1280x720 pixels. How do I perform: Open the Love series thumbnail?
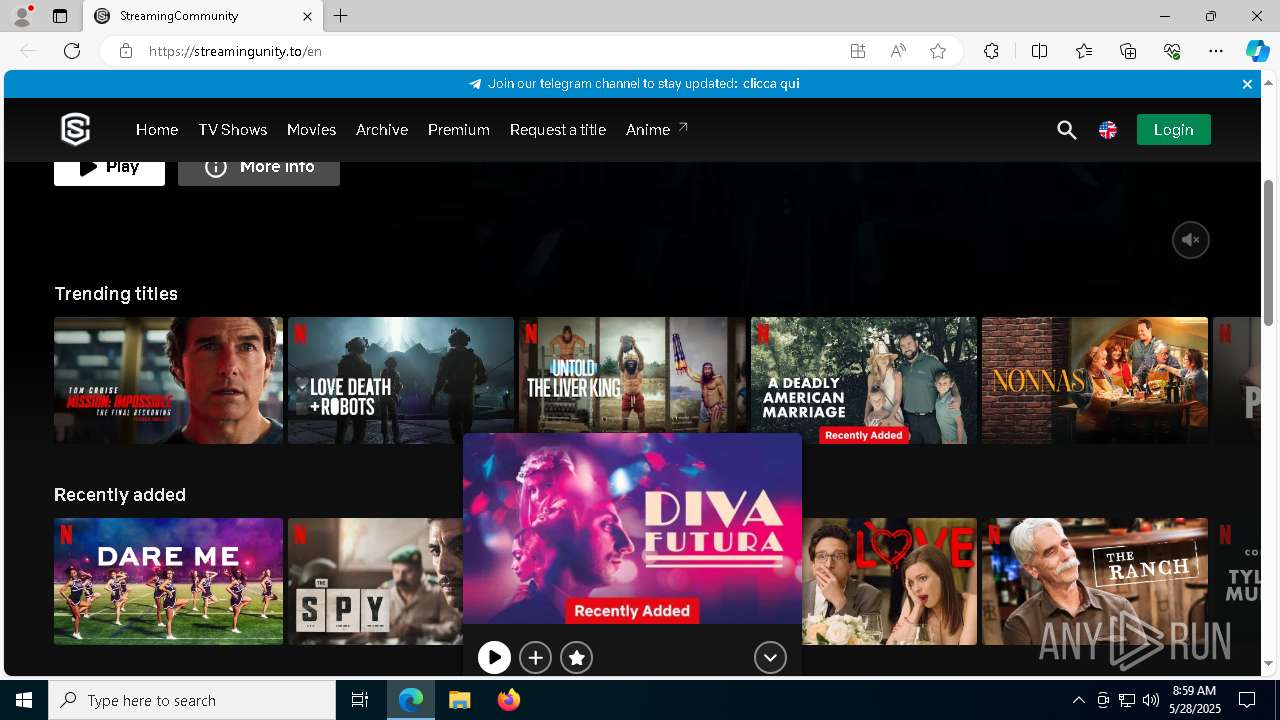[x=890, y=581]
